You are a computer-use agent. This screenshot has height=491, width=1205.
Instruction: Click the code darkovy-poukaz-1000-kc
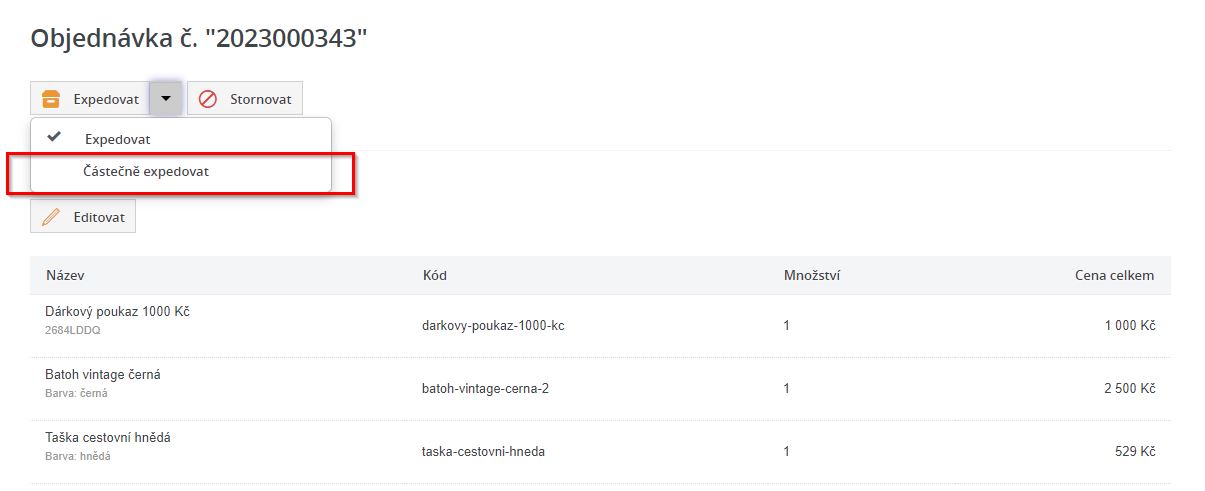click(493, 325)
